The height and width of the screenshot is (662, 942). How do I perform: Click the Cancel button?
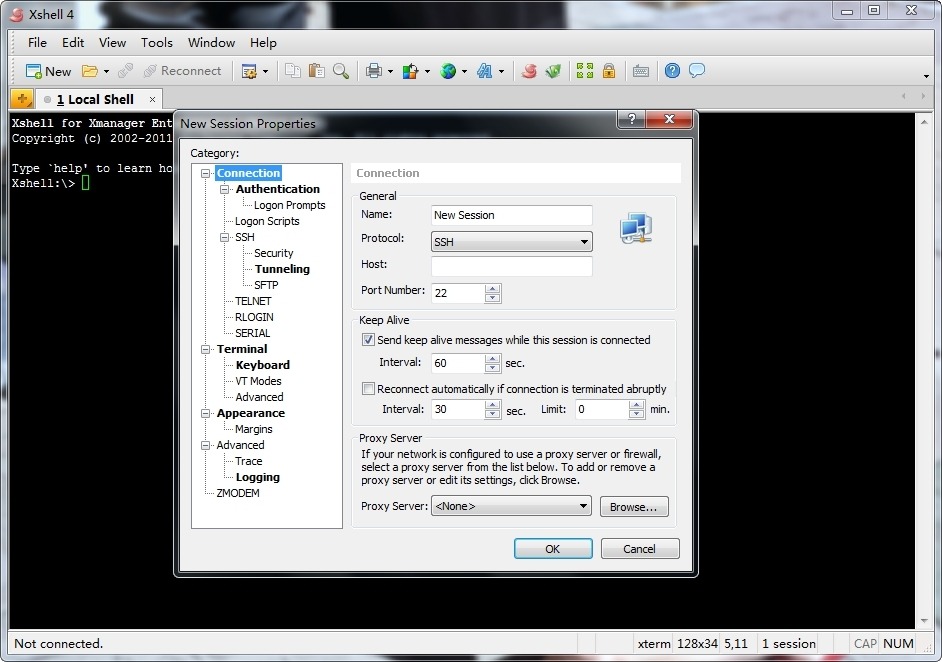(640, 548)
